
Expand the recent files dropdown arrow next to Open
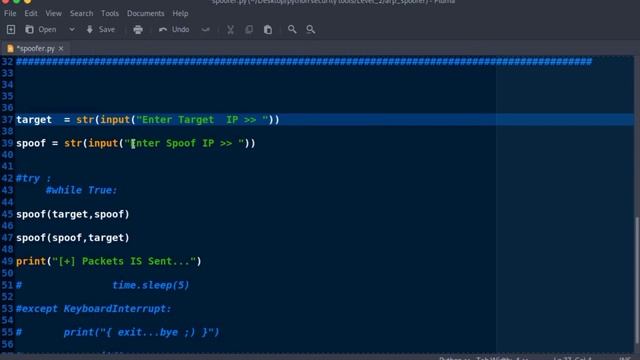(x=72, y=29)
